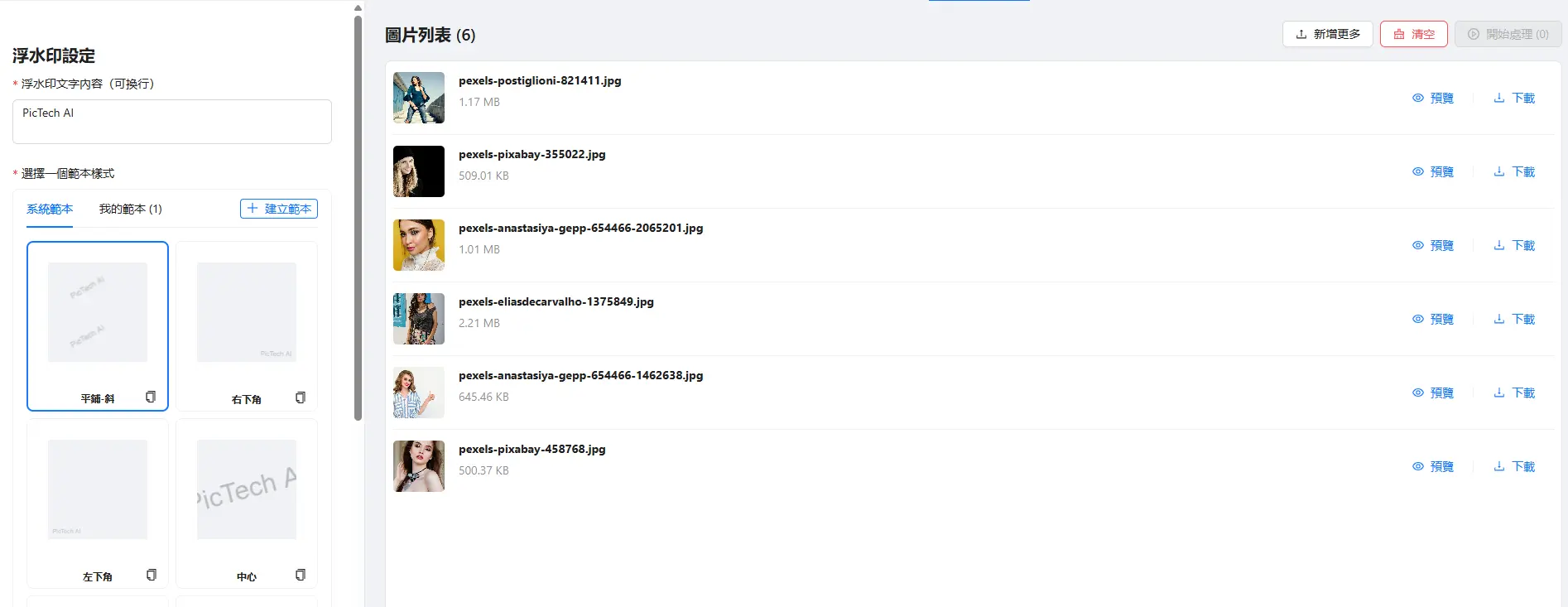This screenshot has height=607, width=1568.
Task: Preview pexels-eliasdecarvalho-1375849.jpg
Action: [1433, 319]
